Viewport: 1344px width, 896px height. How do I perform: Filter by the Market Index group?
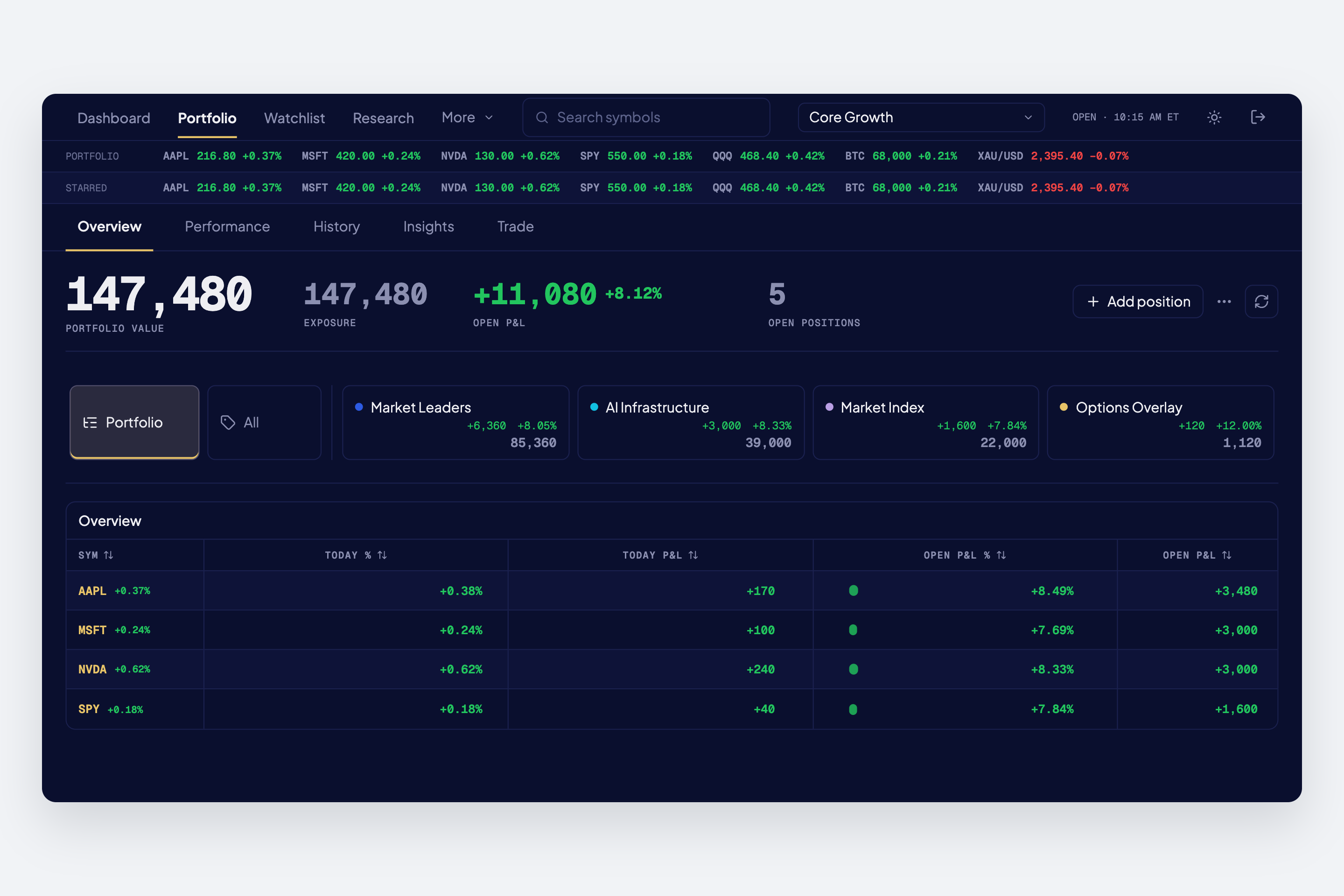(x=926, y=422)
